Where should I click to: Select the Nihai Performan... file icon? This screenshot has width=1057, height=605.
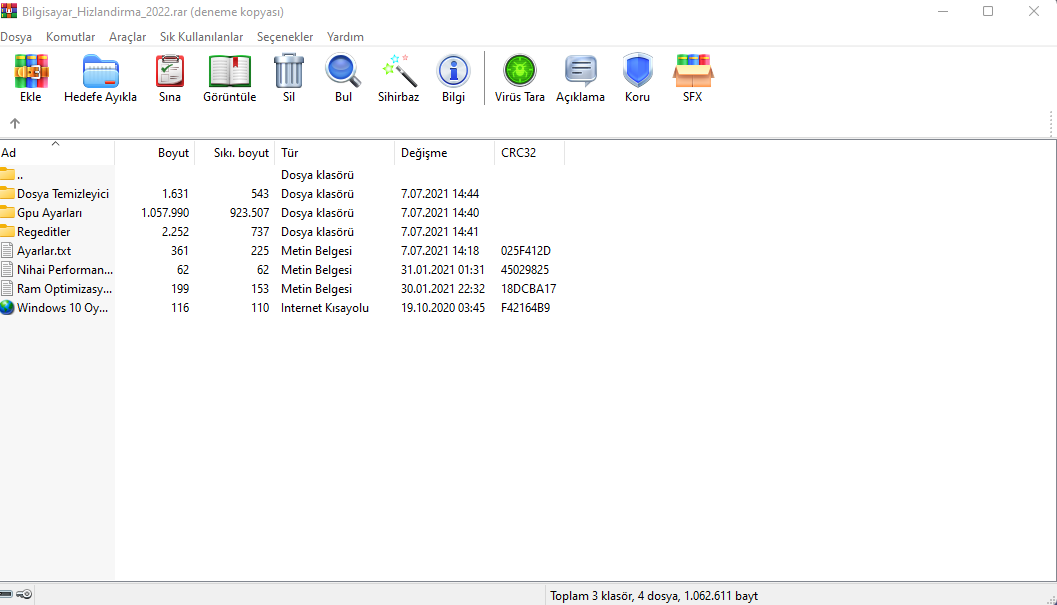pyautogui.click(x=7, y=269)
